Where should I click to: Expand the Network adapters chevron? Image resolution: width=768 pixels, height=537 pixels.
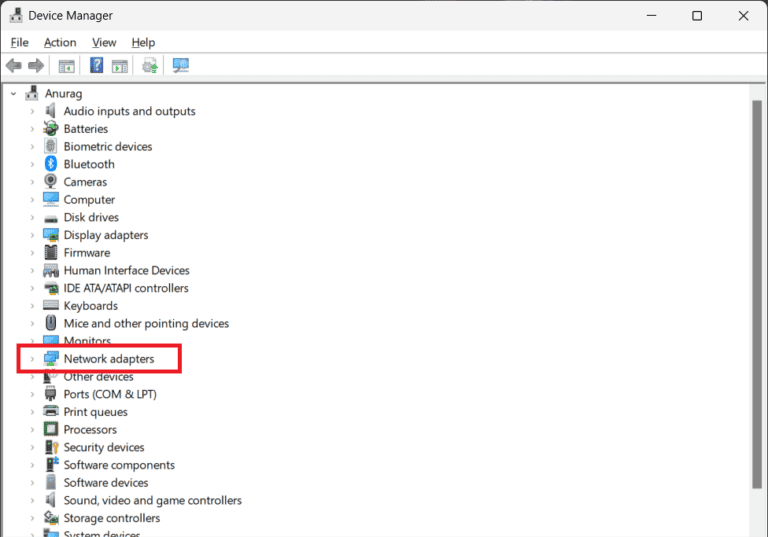pyautogui.click(x=32, y=359)
